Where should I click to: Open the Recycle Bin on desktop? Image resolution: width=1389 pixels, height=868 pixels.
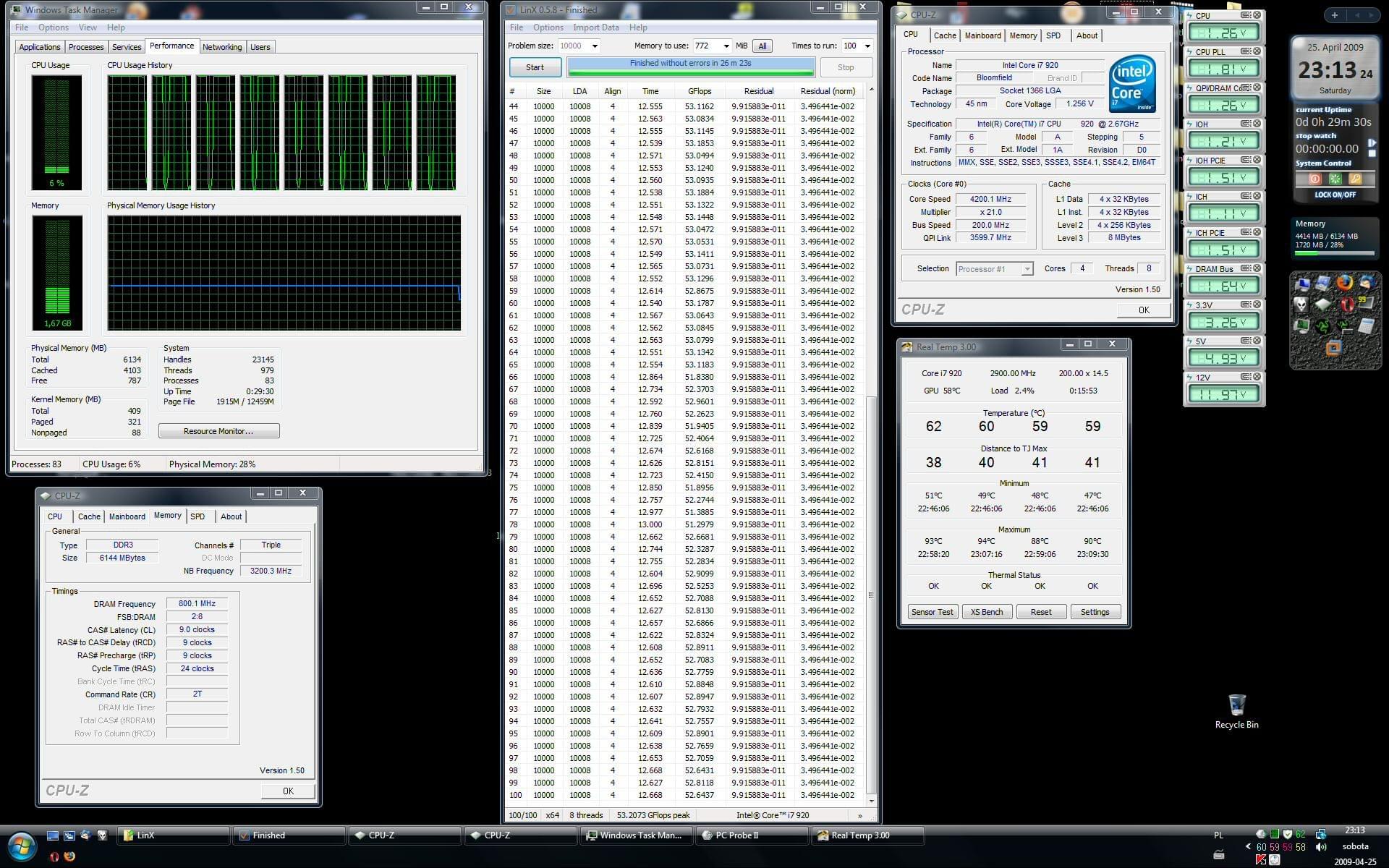point(1236,711)
